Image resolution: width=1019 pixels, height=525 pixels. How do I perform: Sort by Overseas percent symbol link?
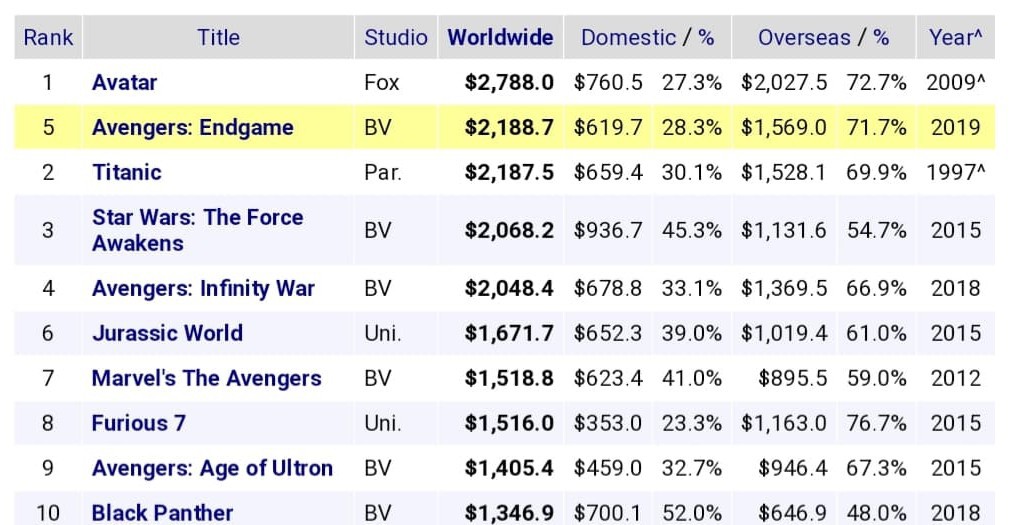point(881,38)
